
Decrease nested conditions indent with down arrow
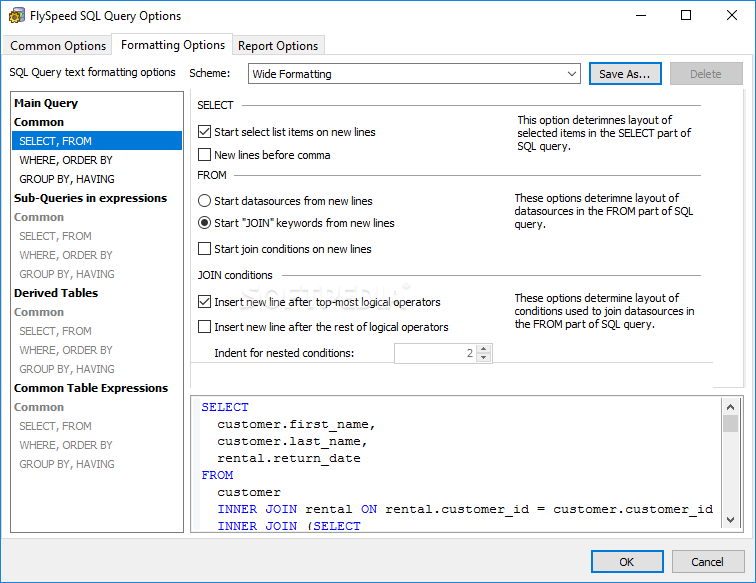[x=484, y=357]
